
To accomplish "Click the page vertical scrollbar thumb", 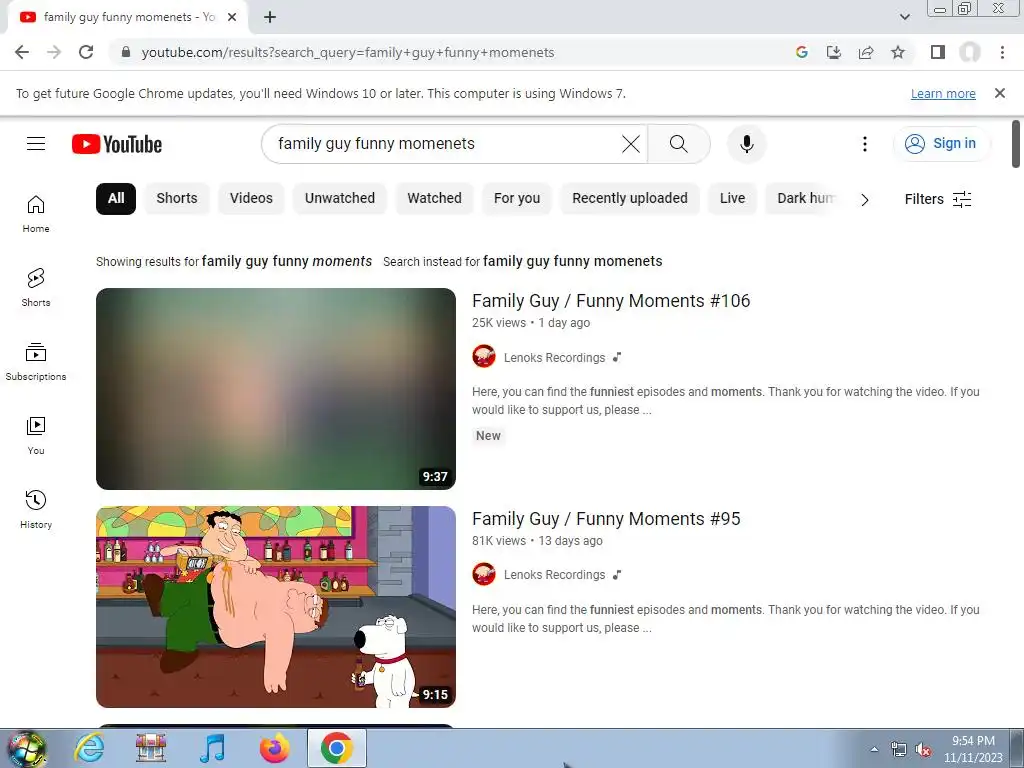I will [x=1016, y=144].
